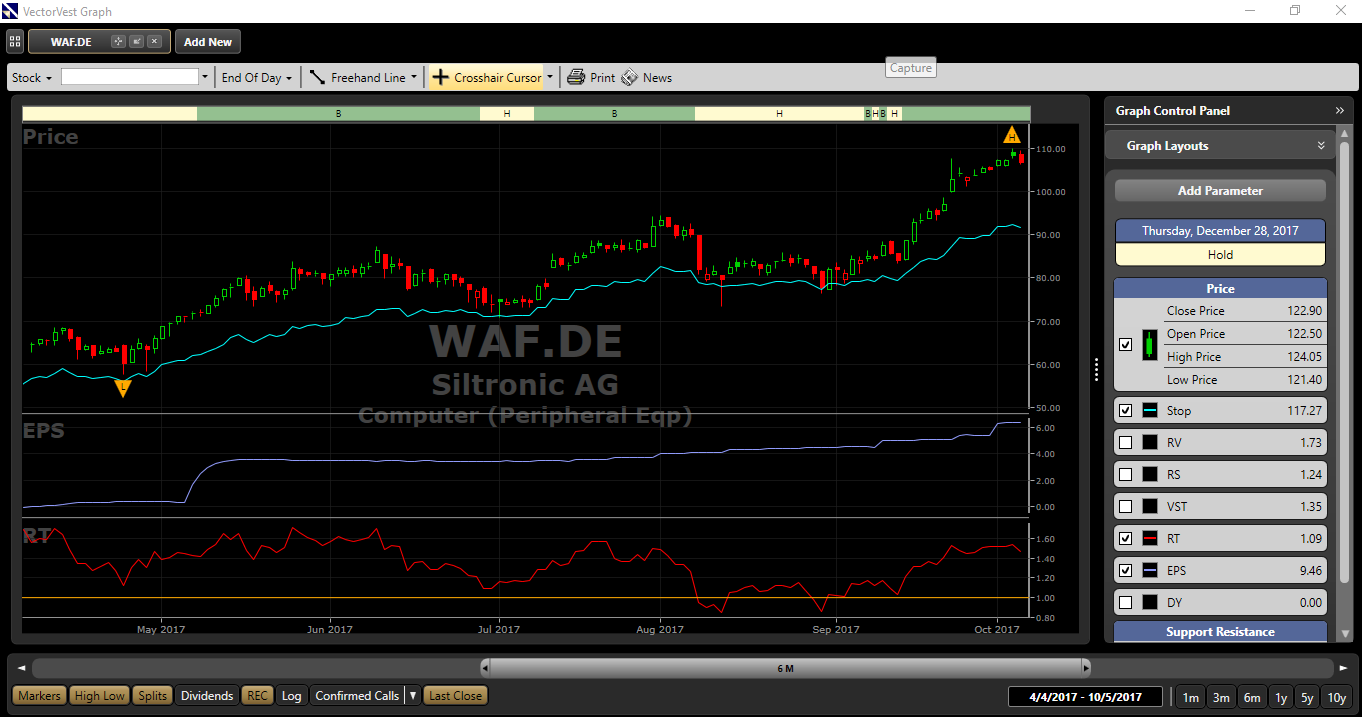Image resolution: width=1362 pixels, height=717 pixels.
Task: Expand the Graph Layouts section
Action: click(x=1321, y=146)
